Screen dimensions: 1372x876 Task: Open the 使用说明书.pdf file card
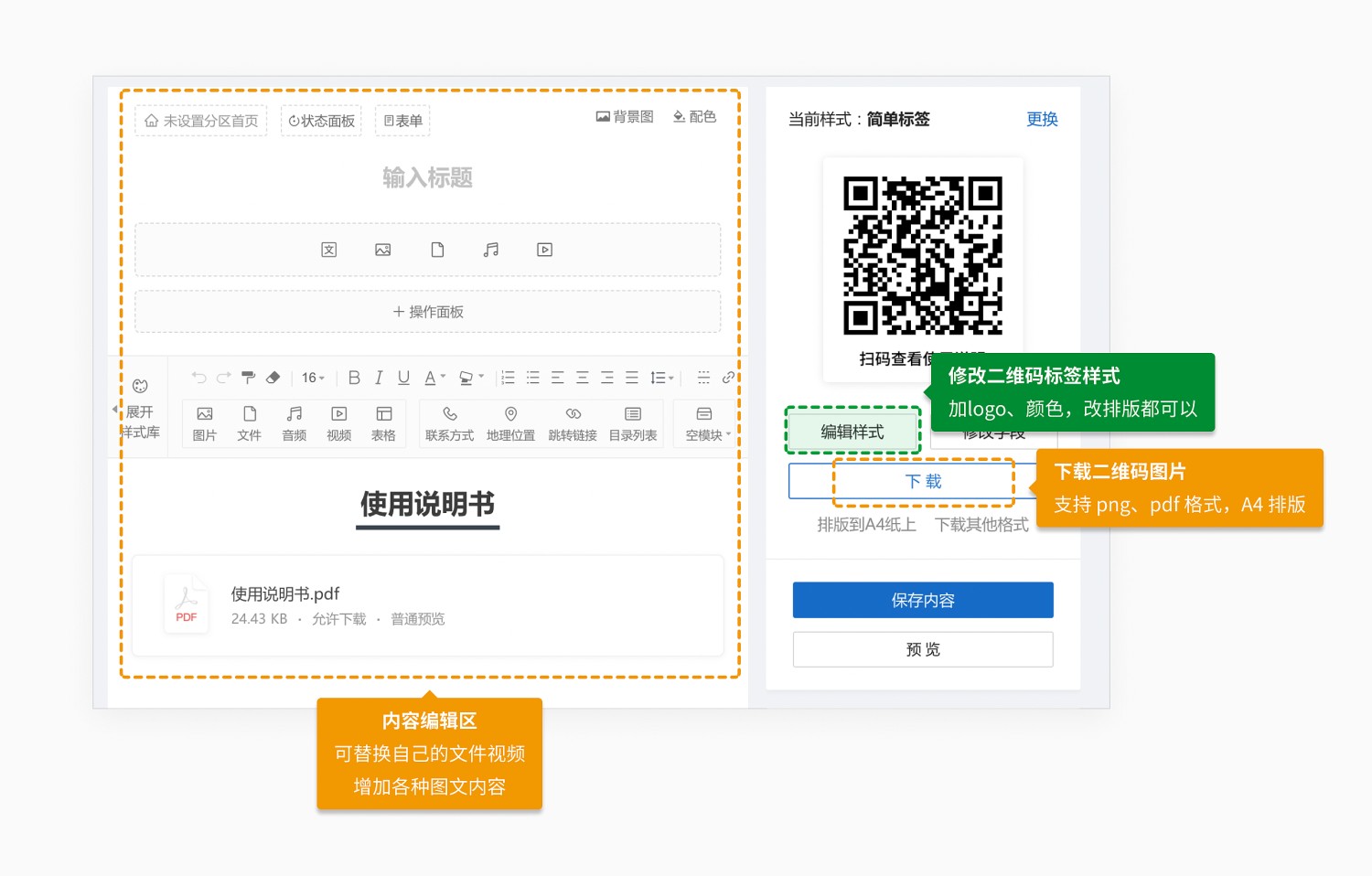click(x=428, y=605)
